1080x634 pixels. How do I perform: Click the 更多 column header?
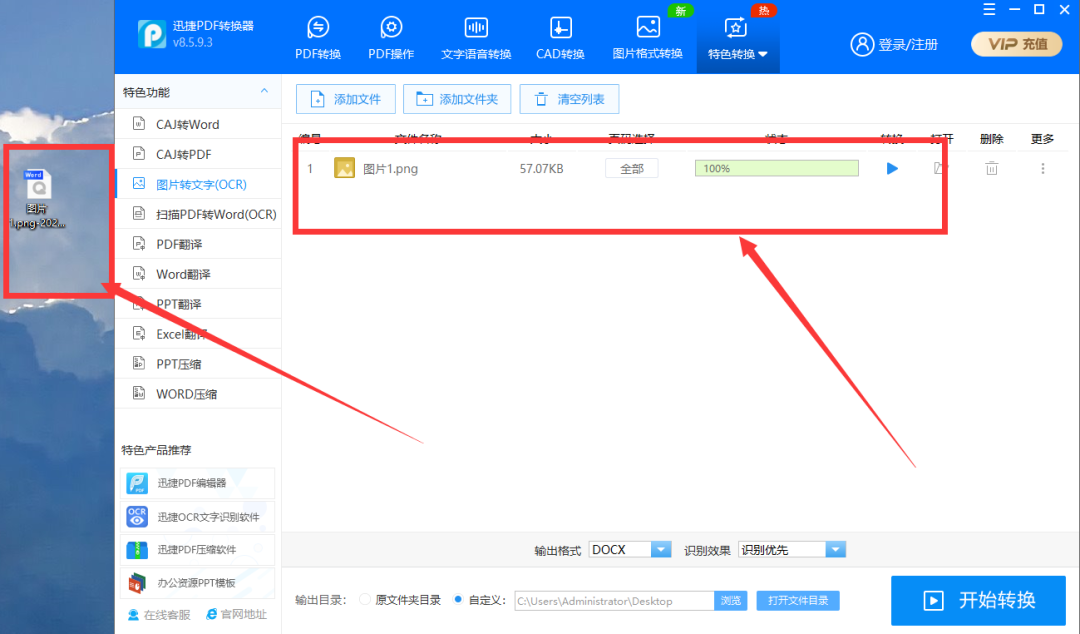point(1043,139)
